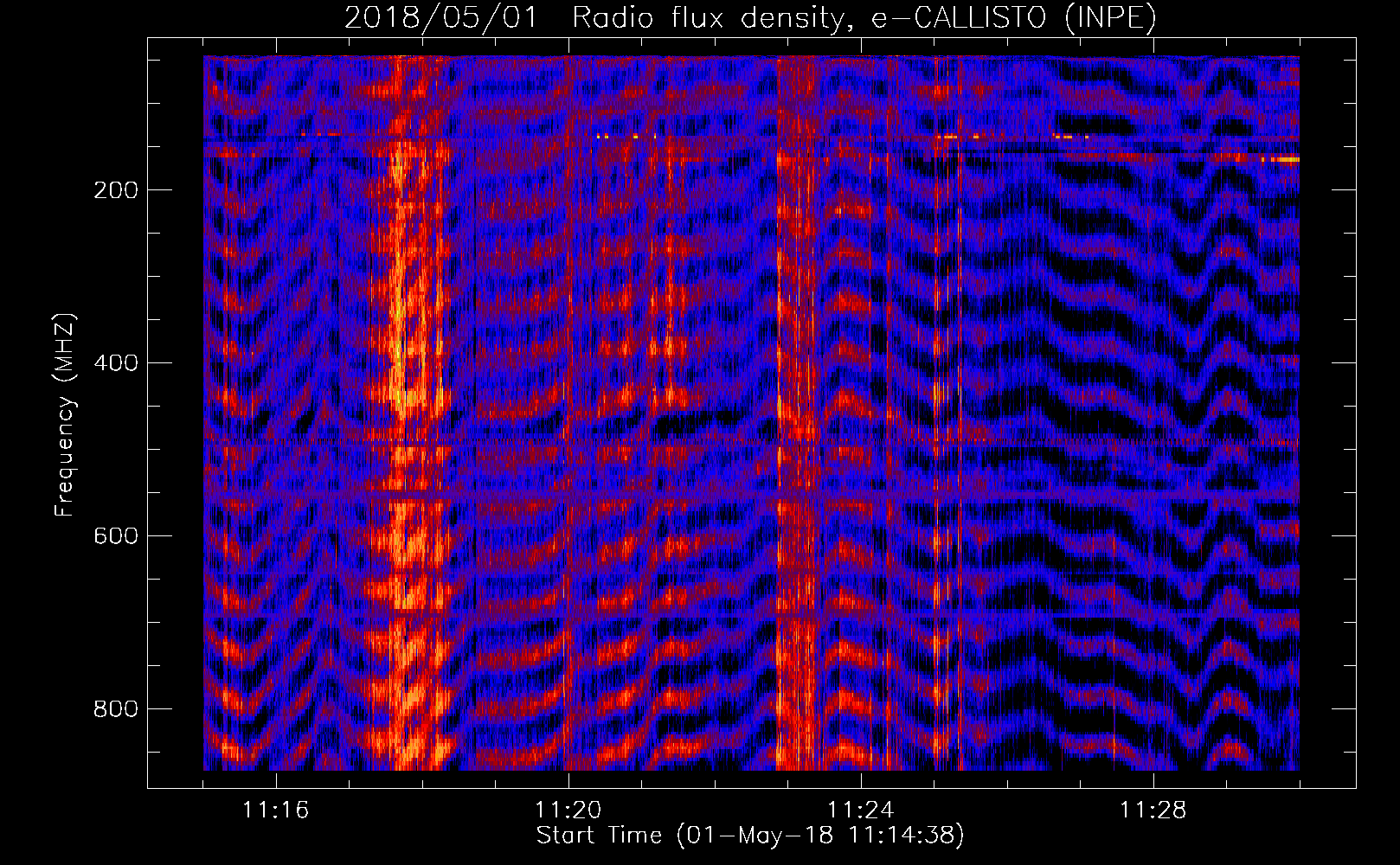Click the '11:24' time tick label
This screenshot has width=1400, height=865.
[x=861, y=811]
